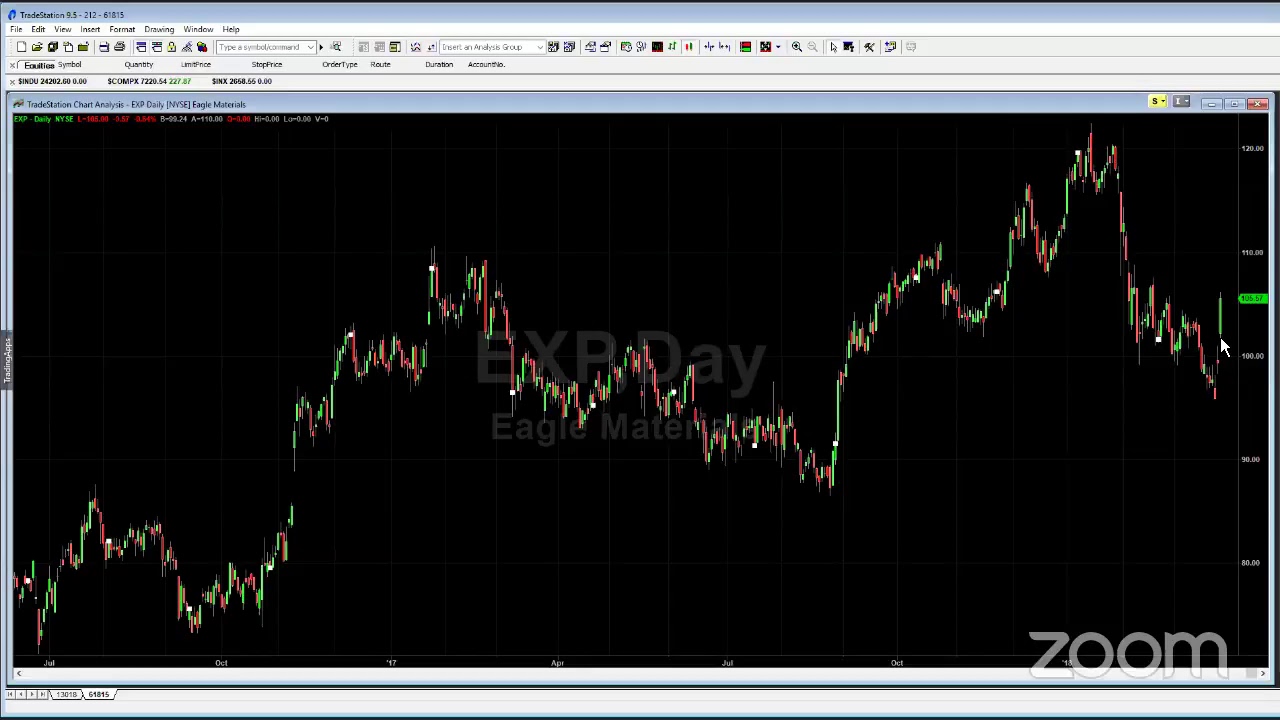Click the New document toolbar icon

[x=21, y=47]
